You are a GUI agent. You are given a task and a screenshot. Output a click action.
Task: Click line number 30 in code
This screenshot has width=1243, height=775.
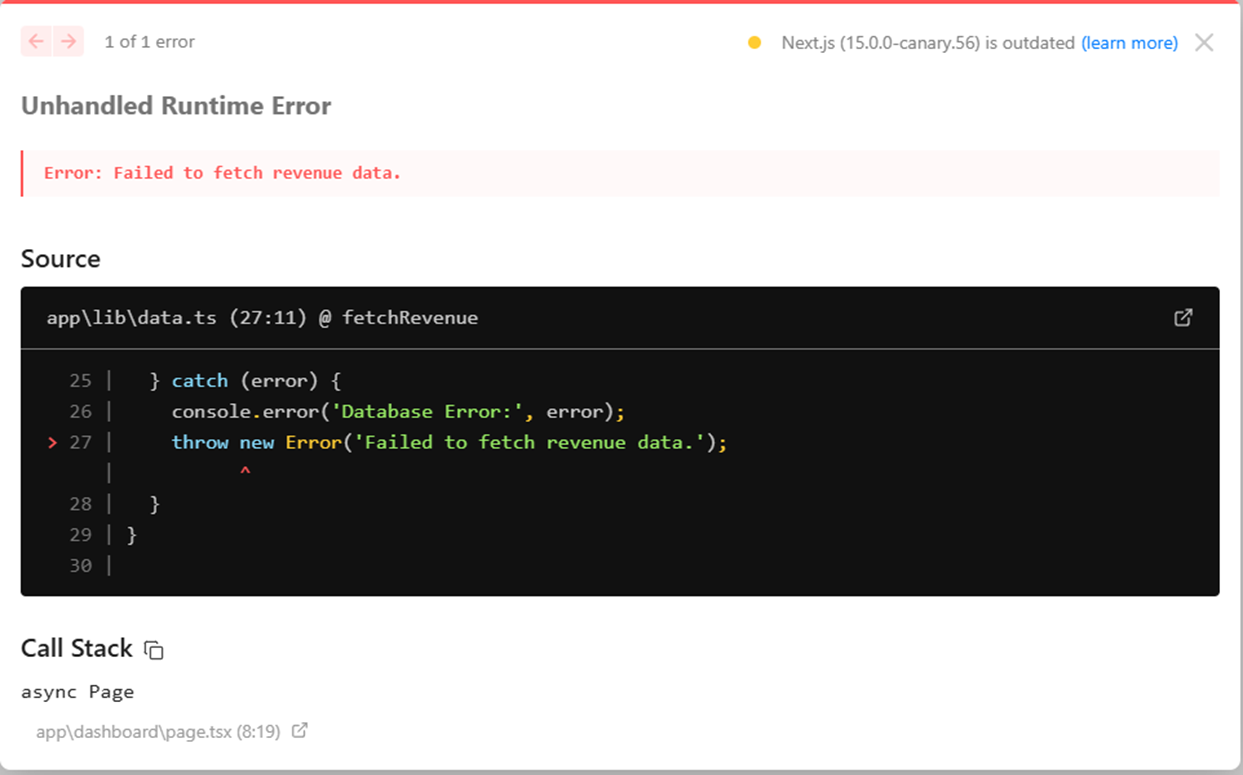click(x=81, y=566)
